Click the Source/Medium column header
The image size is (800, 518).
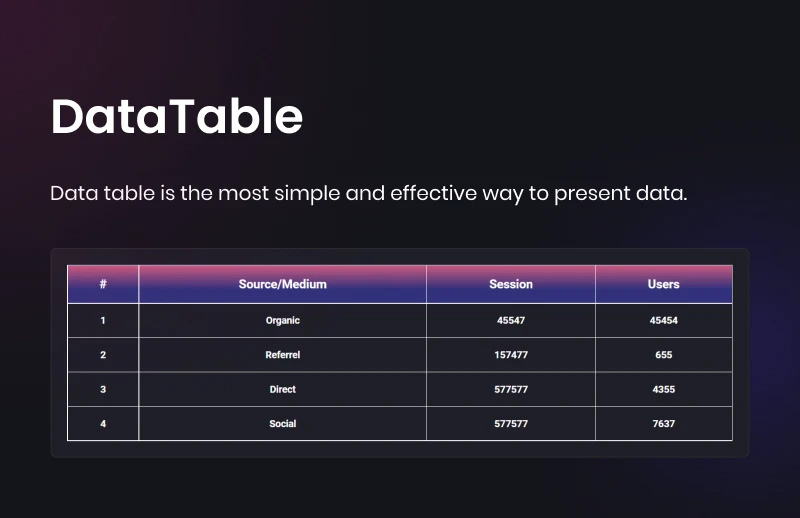pyautogui.click(x=282, y=284)
